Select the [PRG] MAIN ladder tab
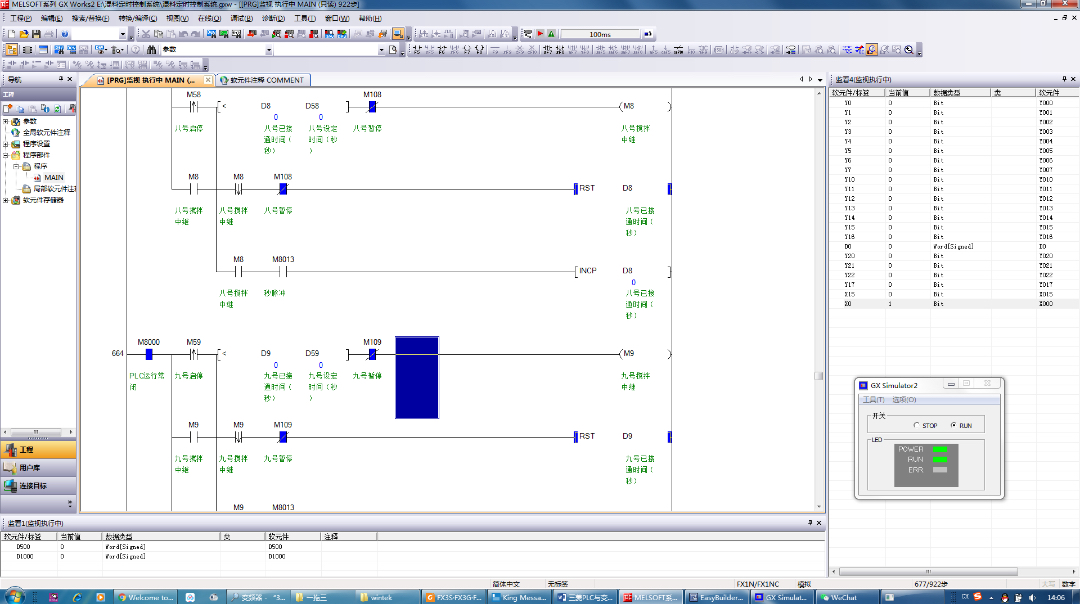Image resolution: width=1080 pixels, height=604 pixels. [149, 80]
